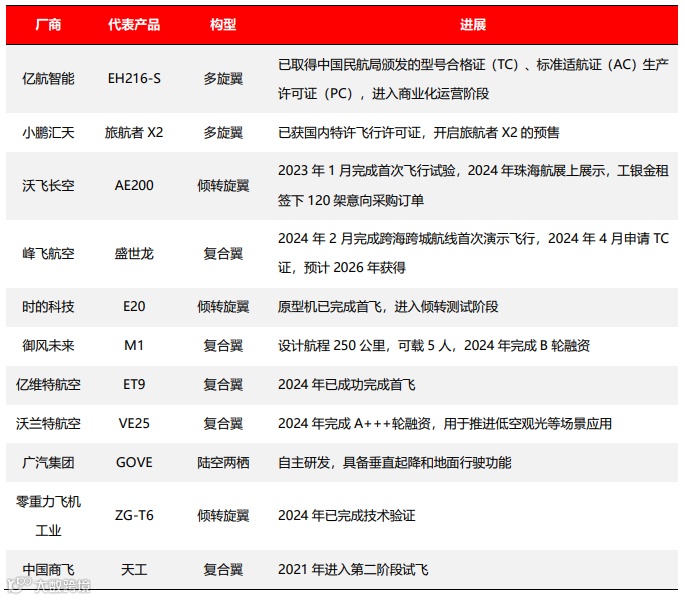
Task: Click the ET9 product cell
Action: point(134,385)
